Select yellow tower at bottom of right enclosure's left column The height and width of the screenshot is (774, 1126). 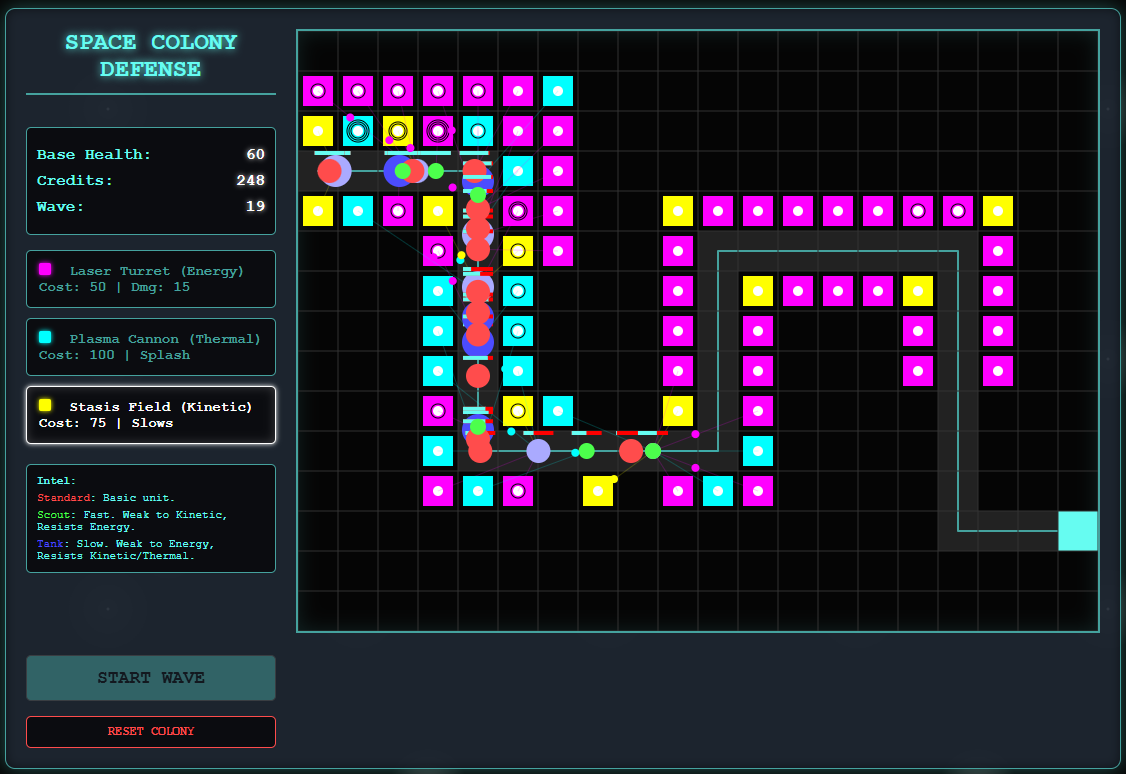678,411
